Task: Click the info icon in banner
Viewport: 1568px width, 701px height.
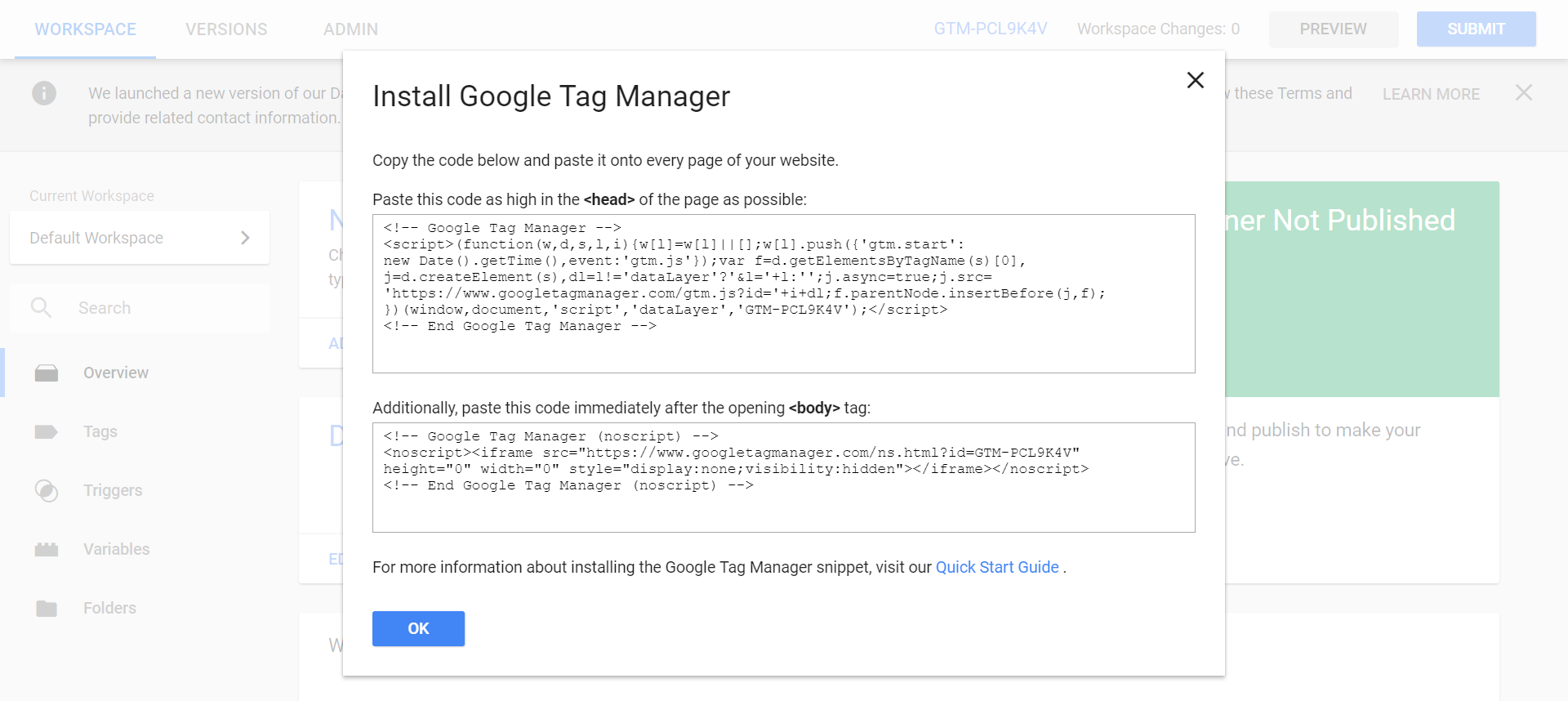Action: [44, 93]
